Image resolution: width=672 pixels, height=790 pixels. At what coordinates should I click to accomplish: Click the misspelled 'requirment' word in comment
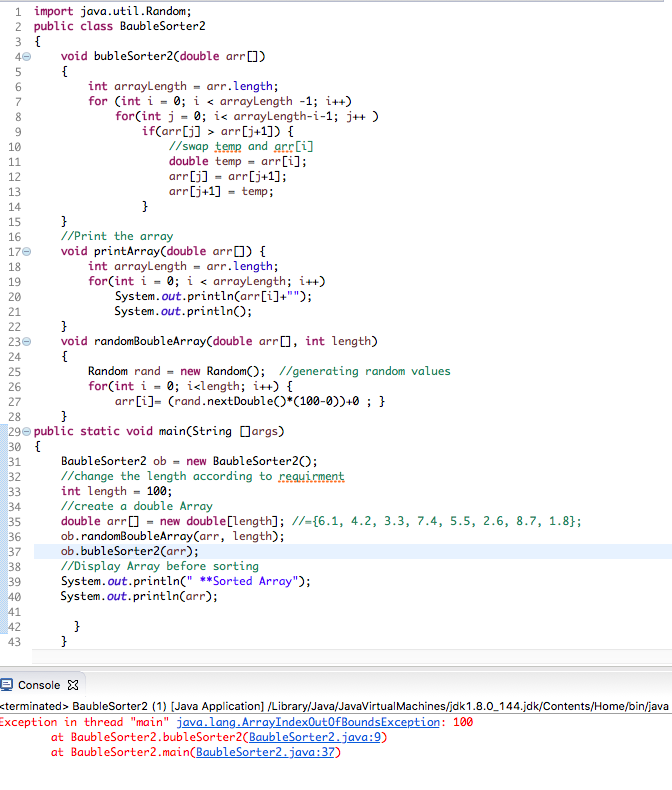pos(311,476)
